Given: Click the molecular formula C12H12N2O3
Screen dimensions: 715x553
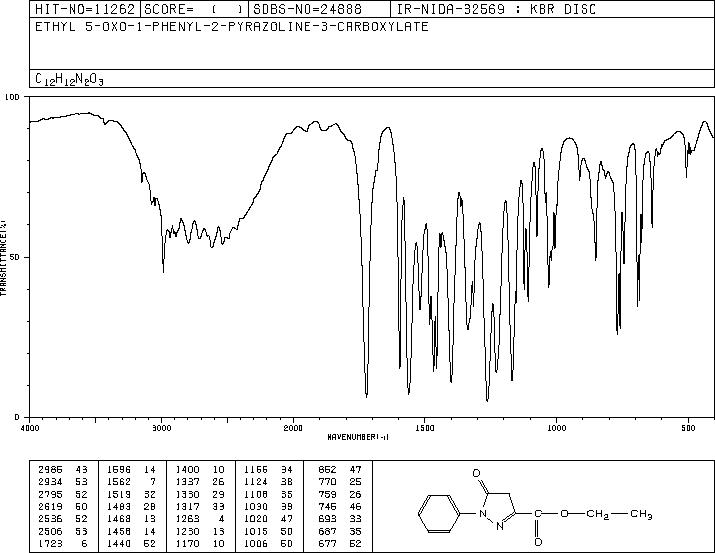Looking at the screenshot, I should pos(69,79).
